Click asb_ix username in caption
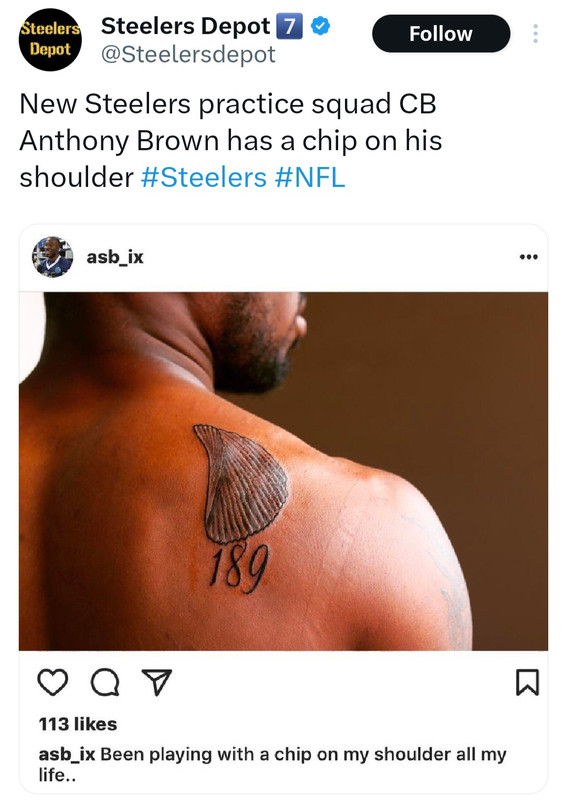This screenshot has height=800, width=567. 67,755
